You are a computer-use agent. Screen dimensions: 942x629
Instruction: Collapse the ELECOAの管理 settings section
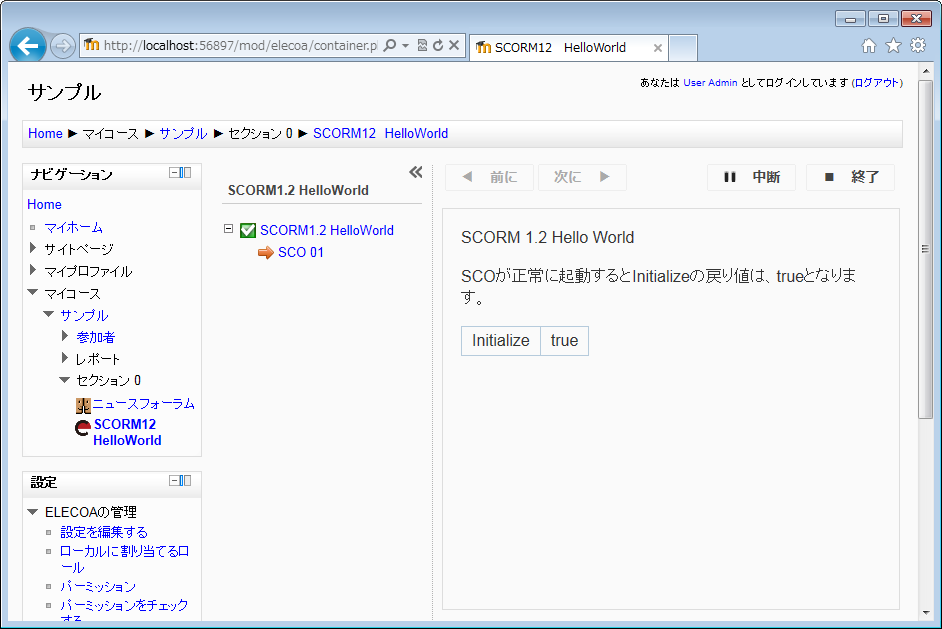pyautogui.click(x=33, y=511)
